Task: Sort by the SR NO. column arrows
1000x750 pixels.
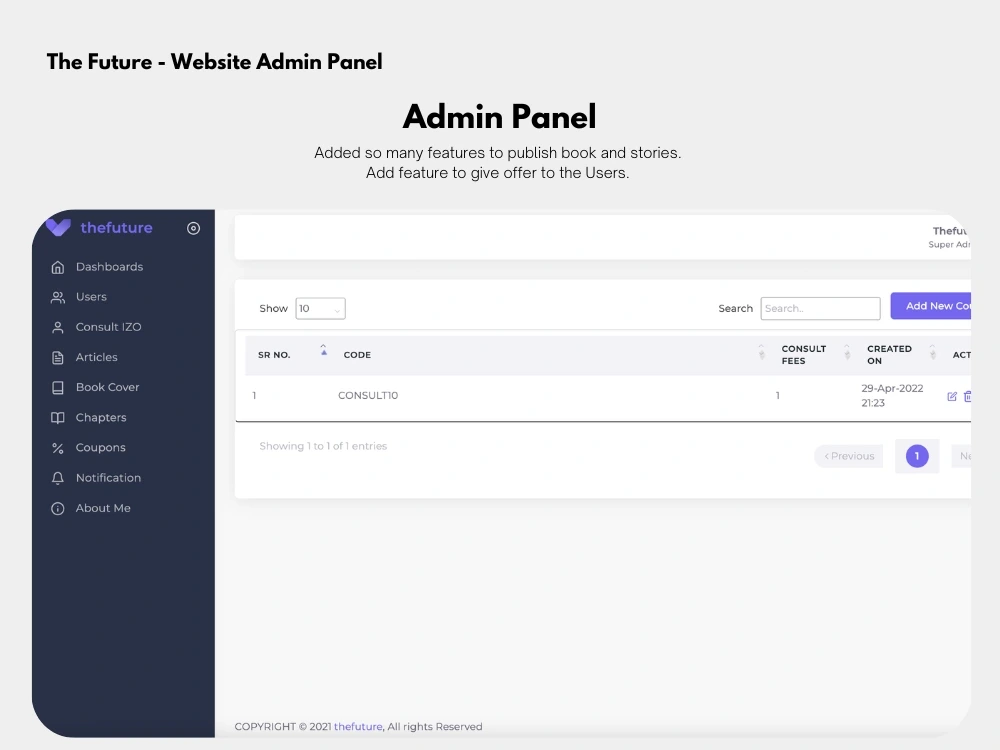Action: click(x=323, y=350)
